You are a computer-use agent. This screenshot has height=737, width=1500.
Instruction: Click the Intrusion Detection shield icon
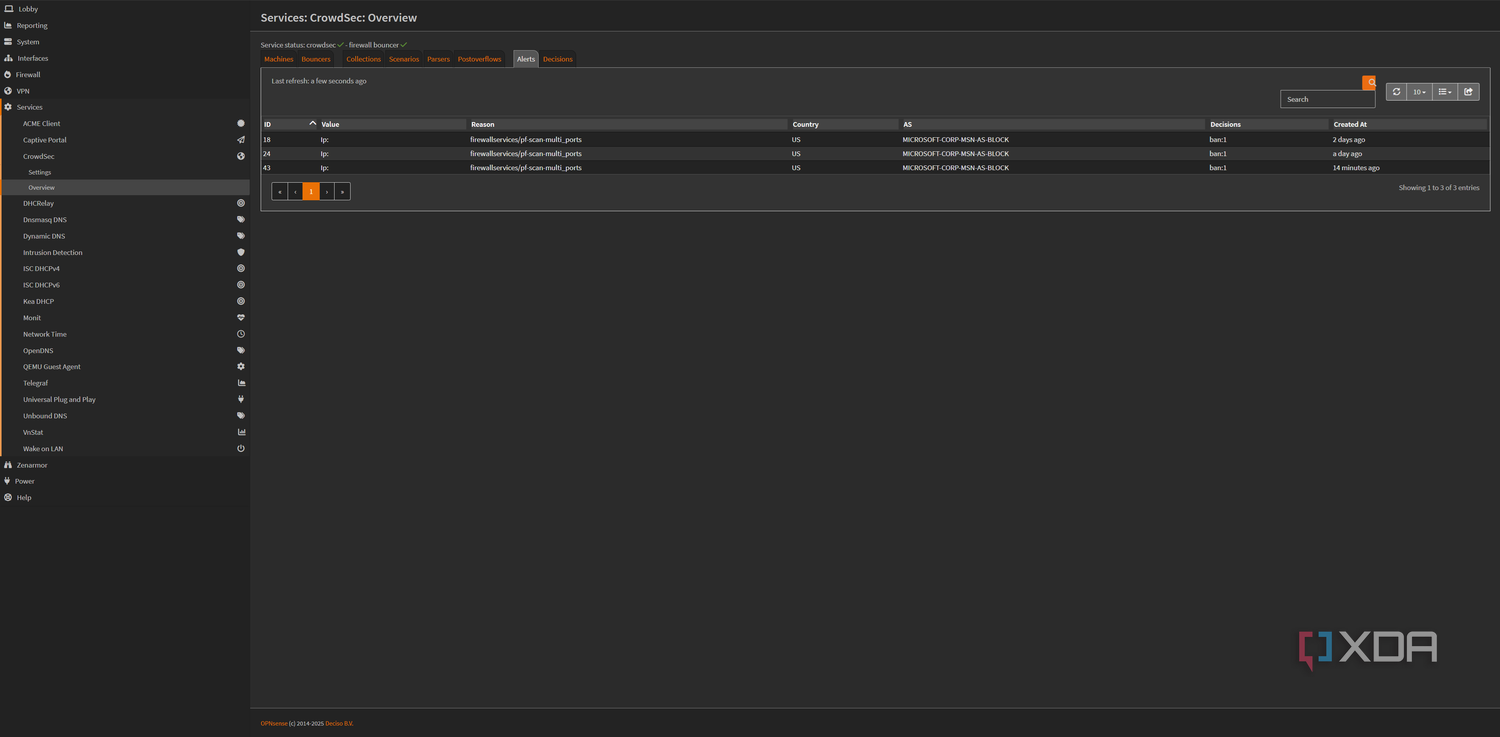point(241,252)
